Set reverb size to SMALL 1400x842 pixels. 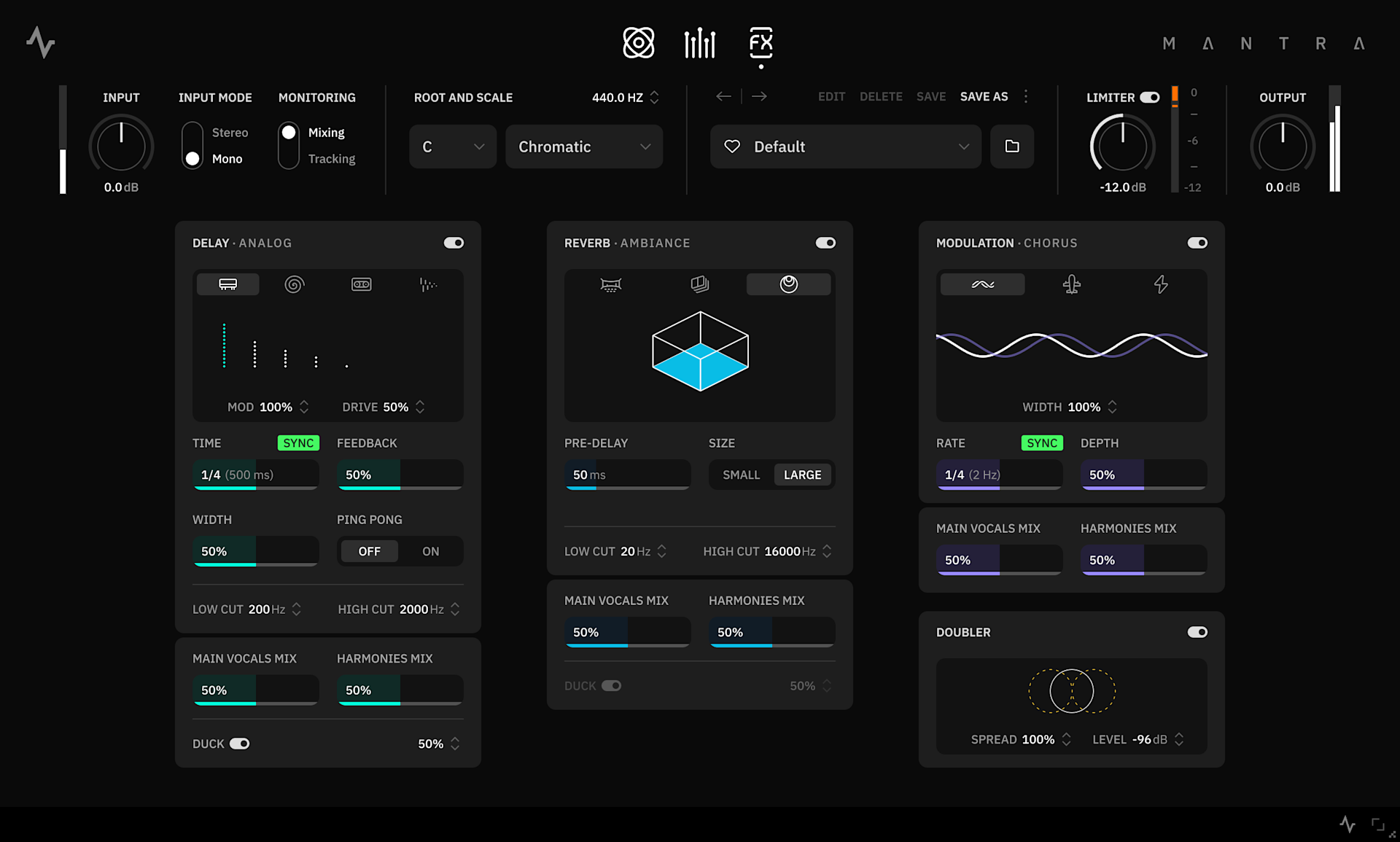point(741,475)
